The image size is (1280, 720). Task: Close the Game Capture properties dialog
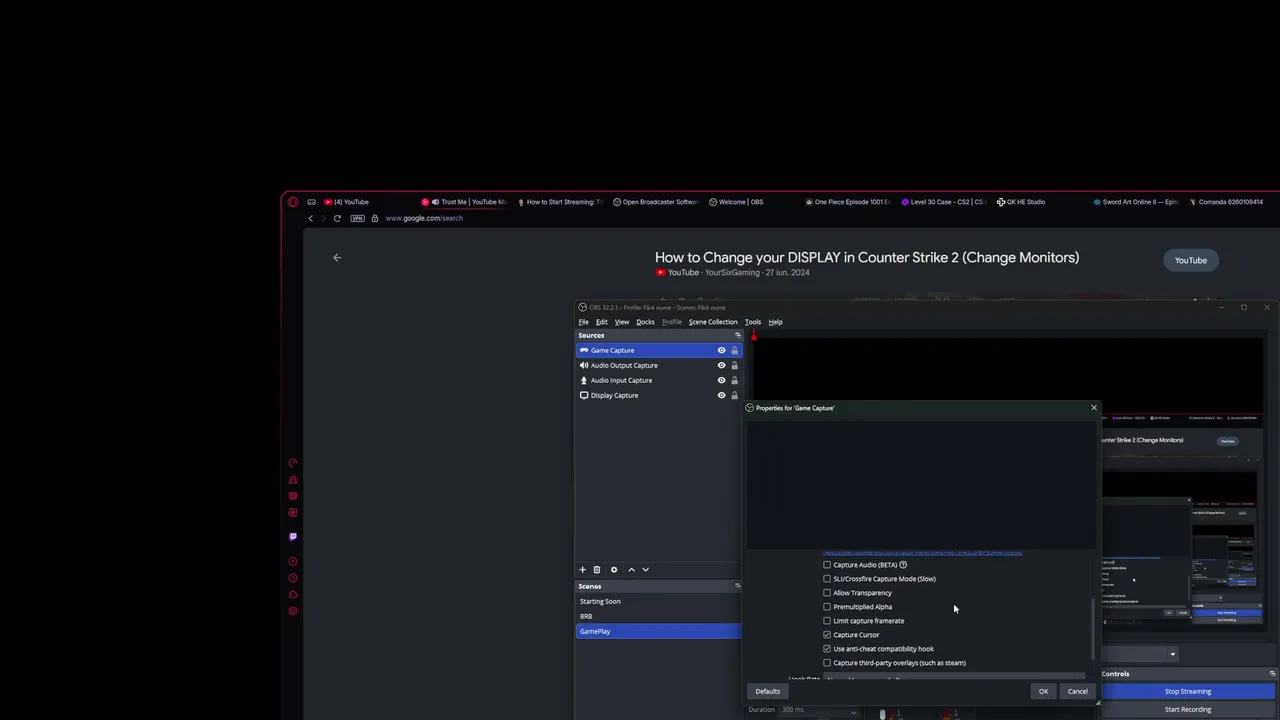(x=1094, y=408)
